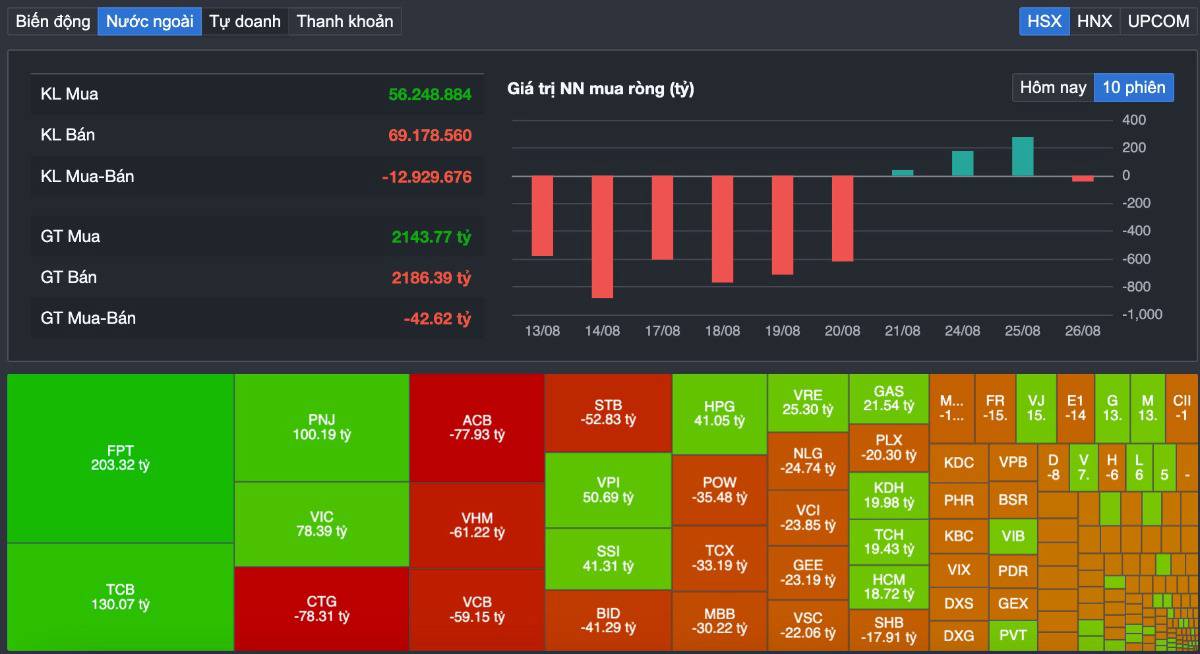Select the HSX exchange tab
Image resolution: width=1200 pixels, height=654 pixels.
pyautogui.click(x=1044, y=21)
